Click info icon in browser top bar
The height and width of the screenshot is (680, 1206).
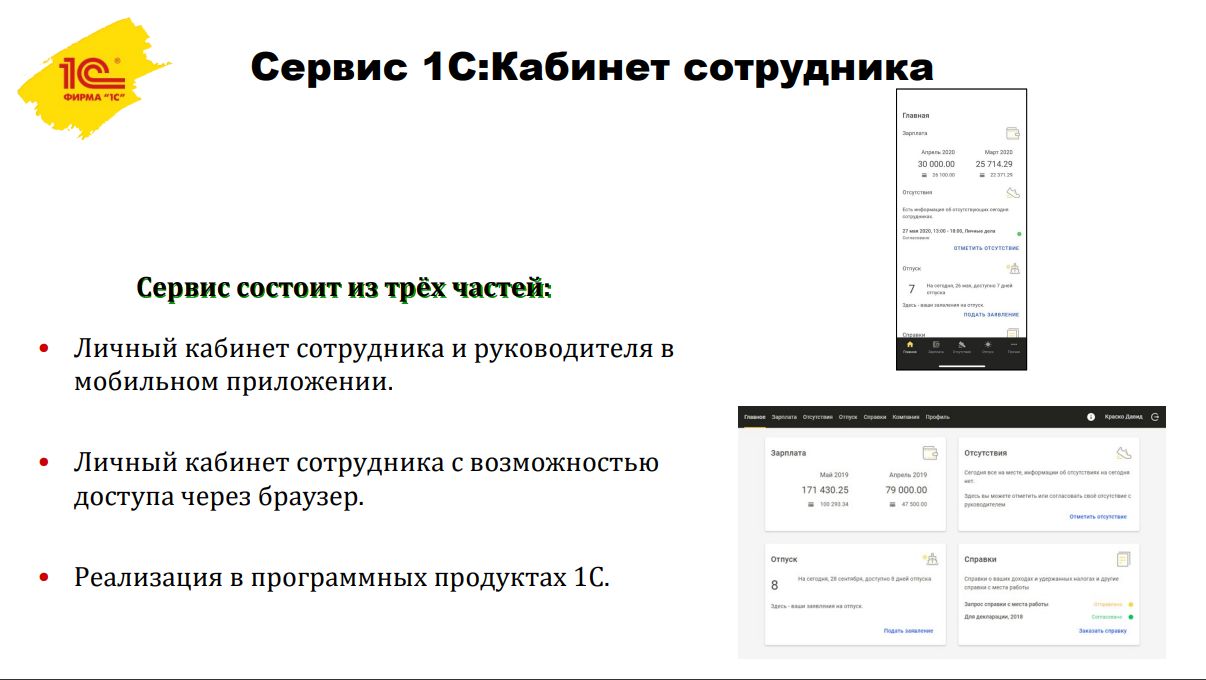pyautogui.click(x=1091, y=417)
